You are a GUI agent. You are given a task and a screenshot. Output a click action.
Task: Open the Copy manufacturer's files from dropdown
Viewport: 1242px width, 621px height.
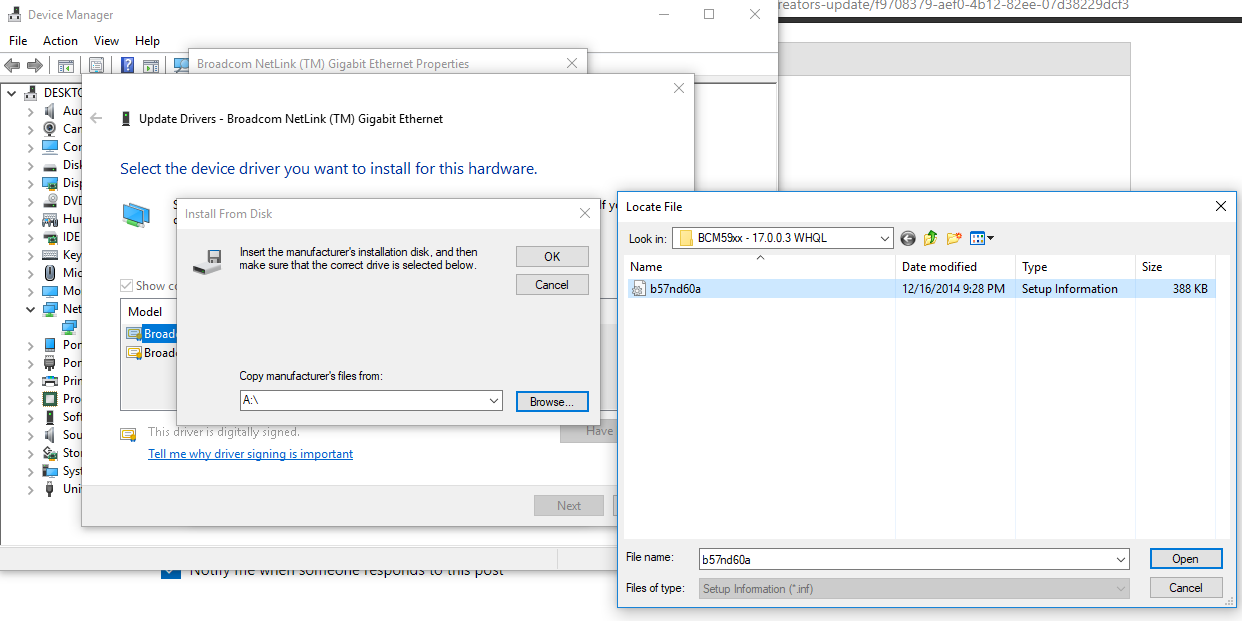[x=494, y=400]
